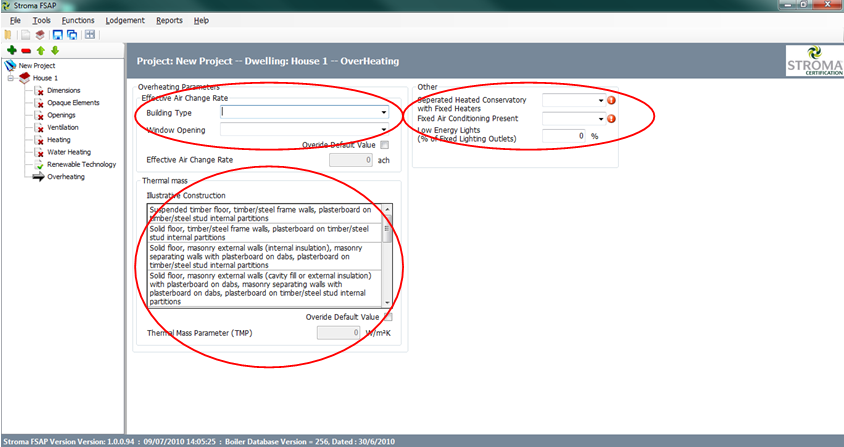Viewport: 844px width, 447px height.
Task: Open the Building Type dropdown
Action: [384, 113]
